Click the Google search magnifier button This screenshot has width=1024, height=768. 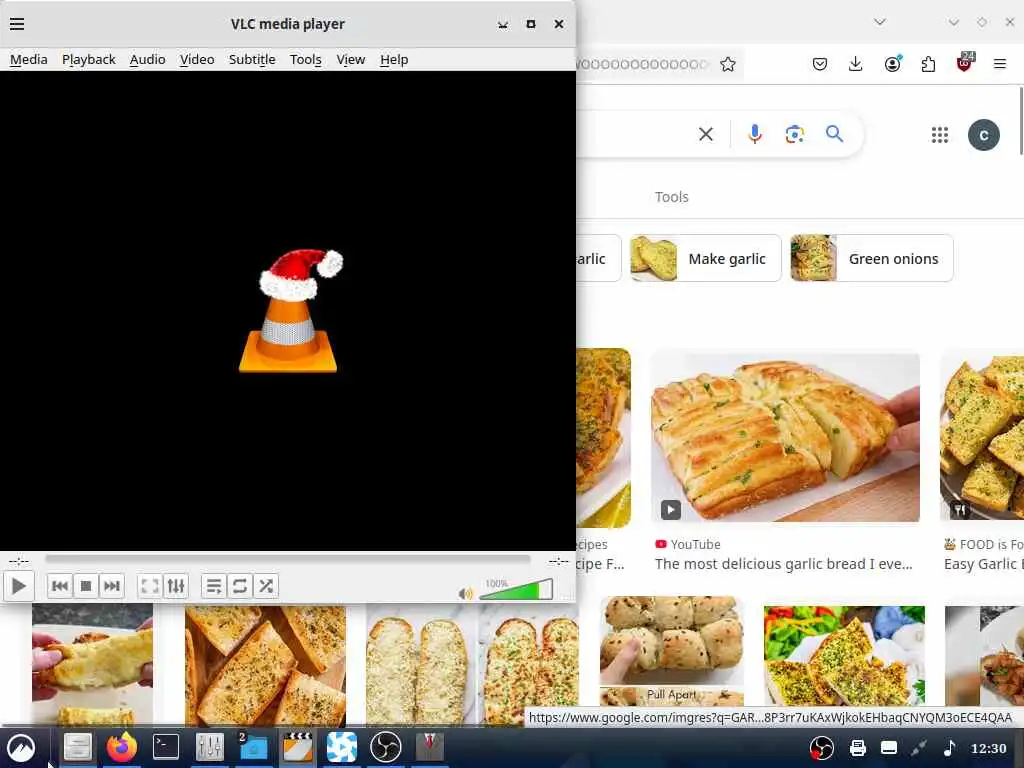[834, 135]
